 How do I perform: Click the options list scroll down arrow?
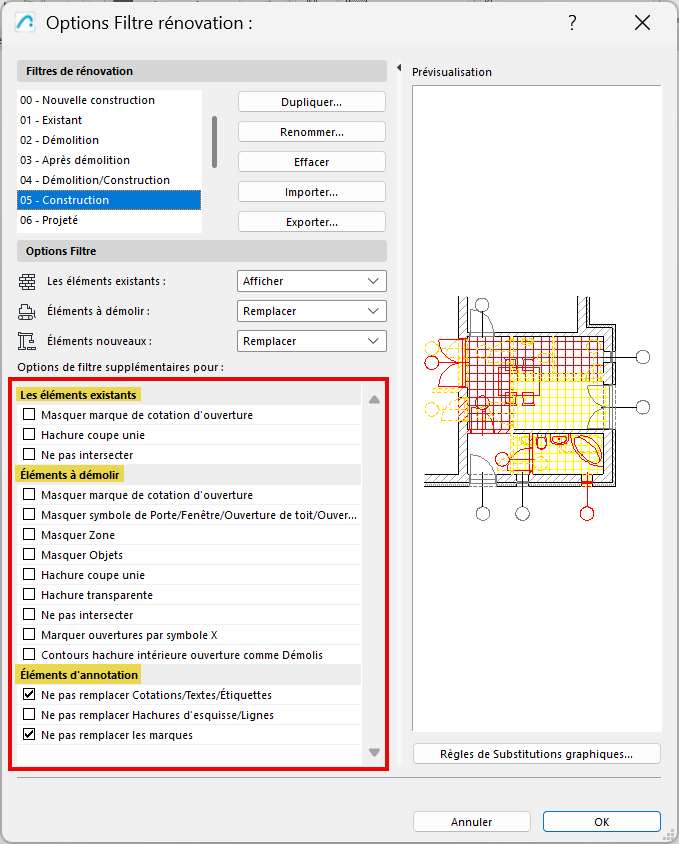[x=374, y=752]
